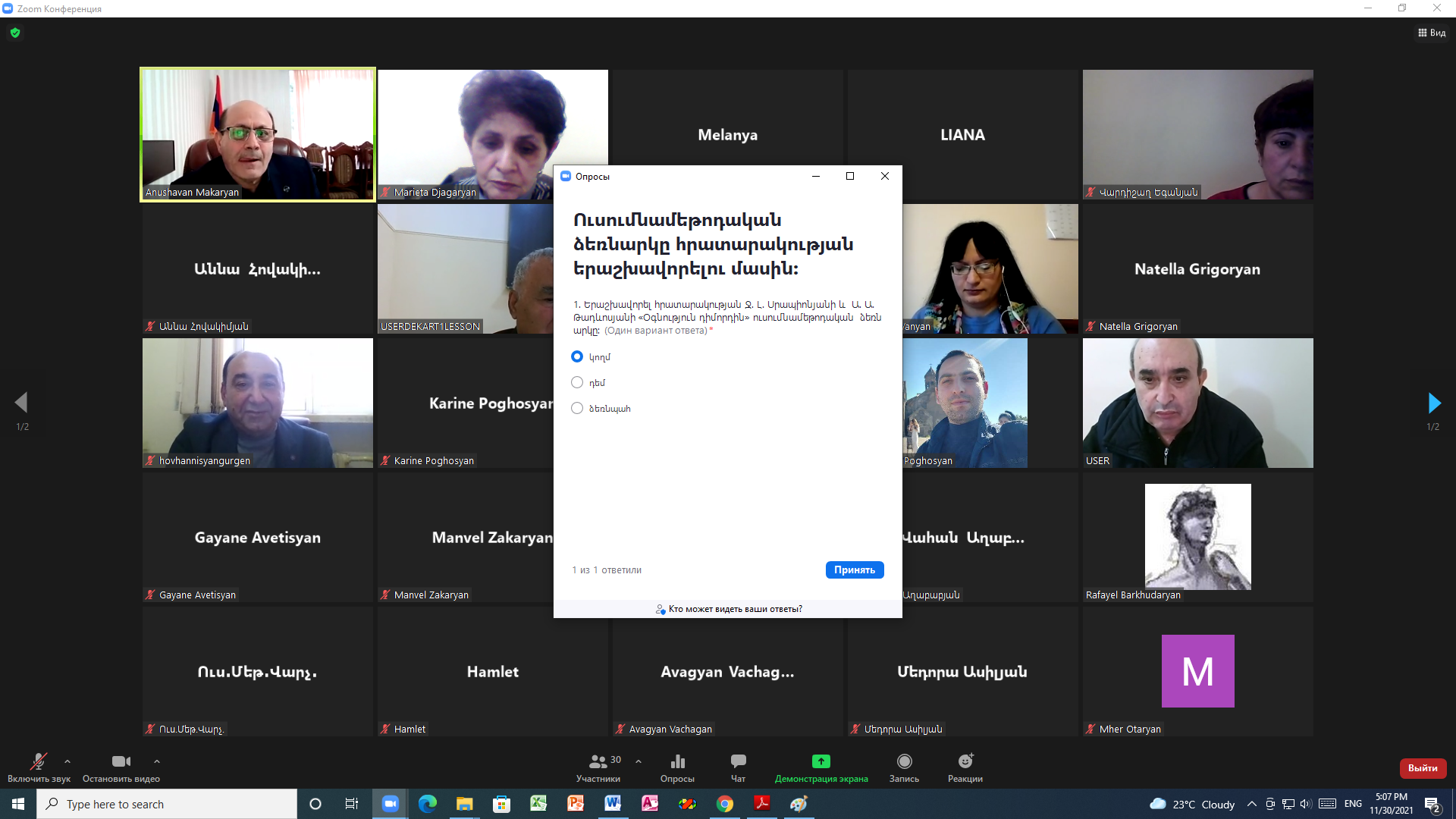
Task: Select Rafayel Barkhudaryan avatar tile
Action: pyautogui.click(x=1197, y=537)
